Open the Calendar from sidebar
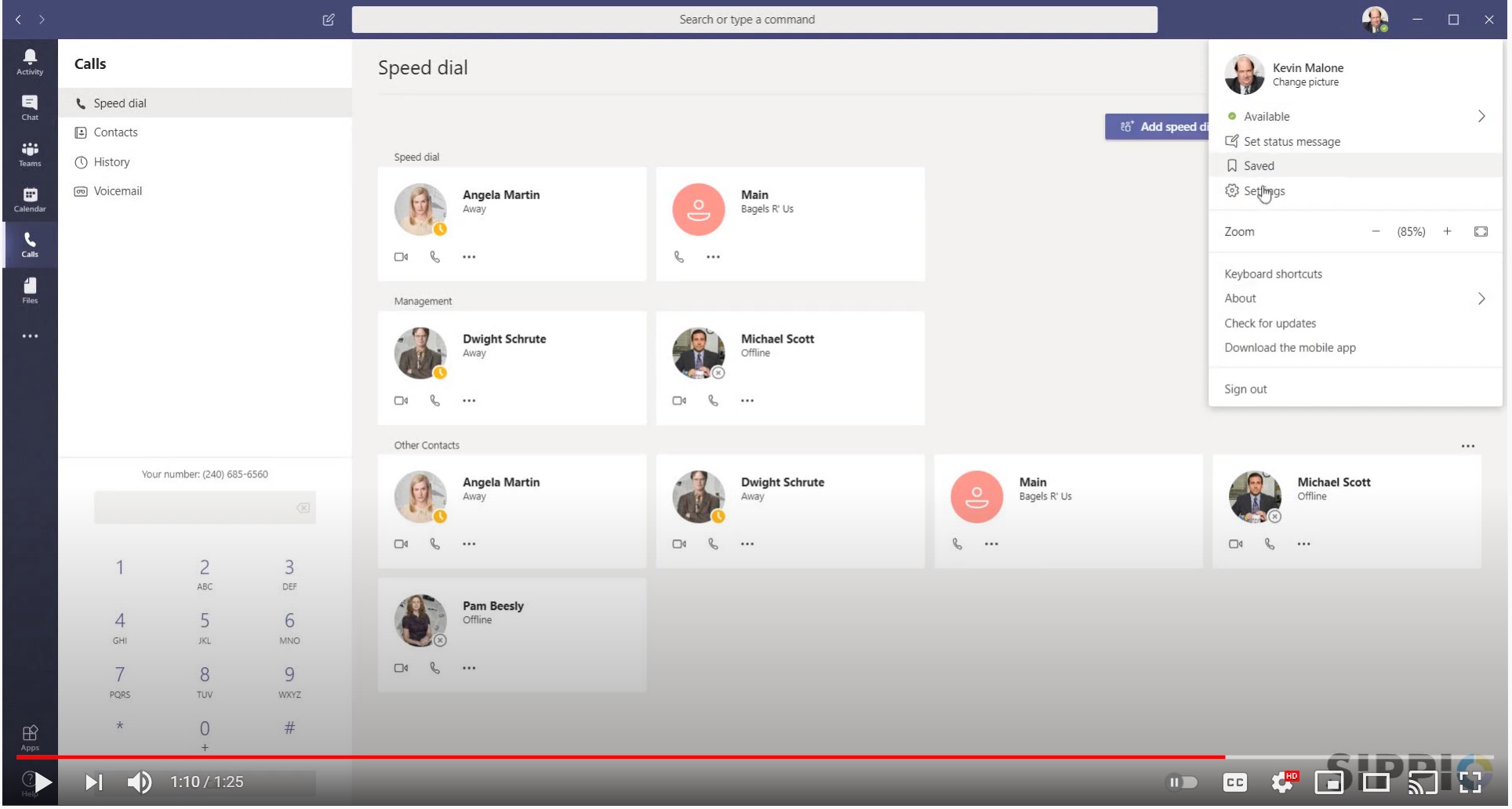The width and height of the screenshot is (1512, 809). click(30, 199)
